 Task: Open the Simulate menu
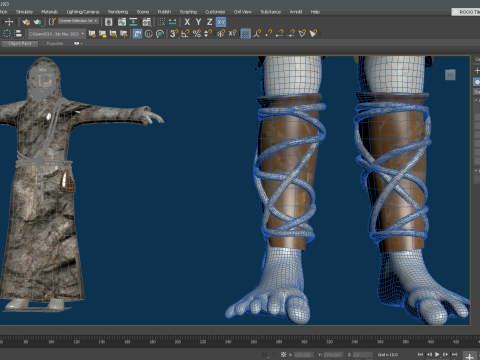(24, 12)
